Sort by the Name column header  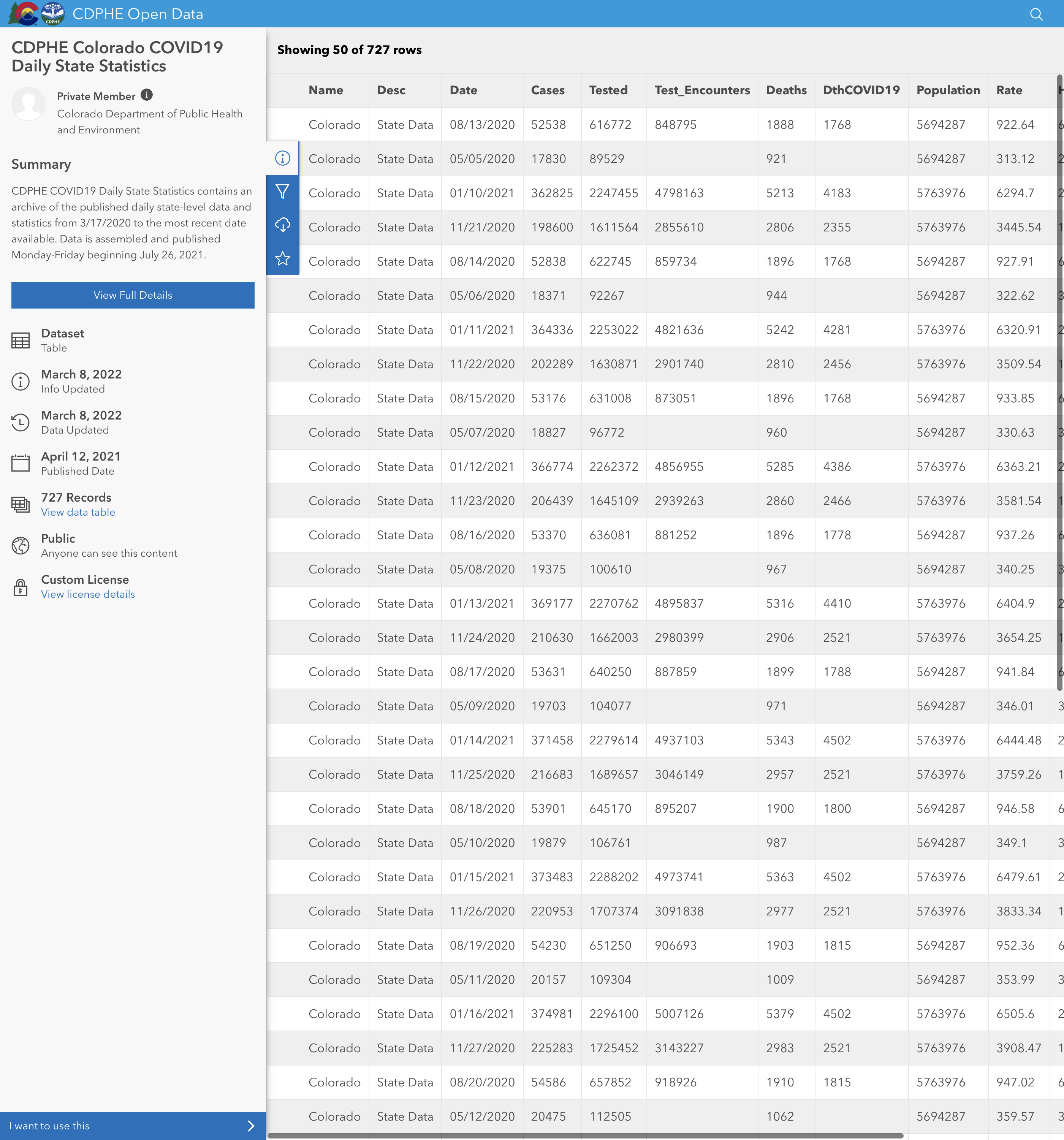click(326, 90)
